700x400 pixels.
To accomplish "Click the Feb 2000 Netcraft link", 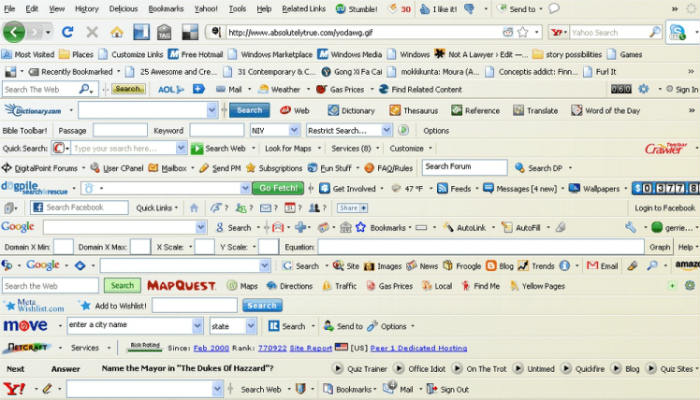I will (211, 348).
